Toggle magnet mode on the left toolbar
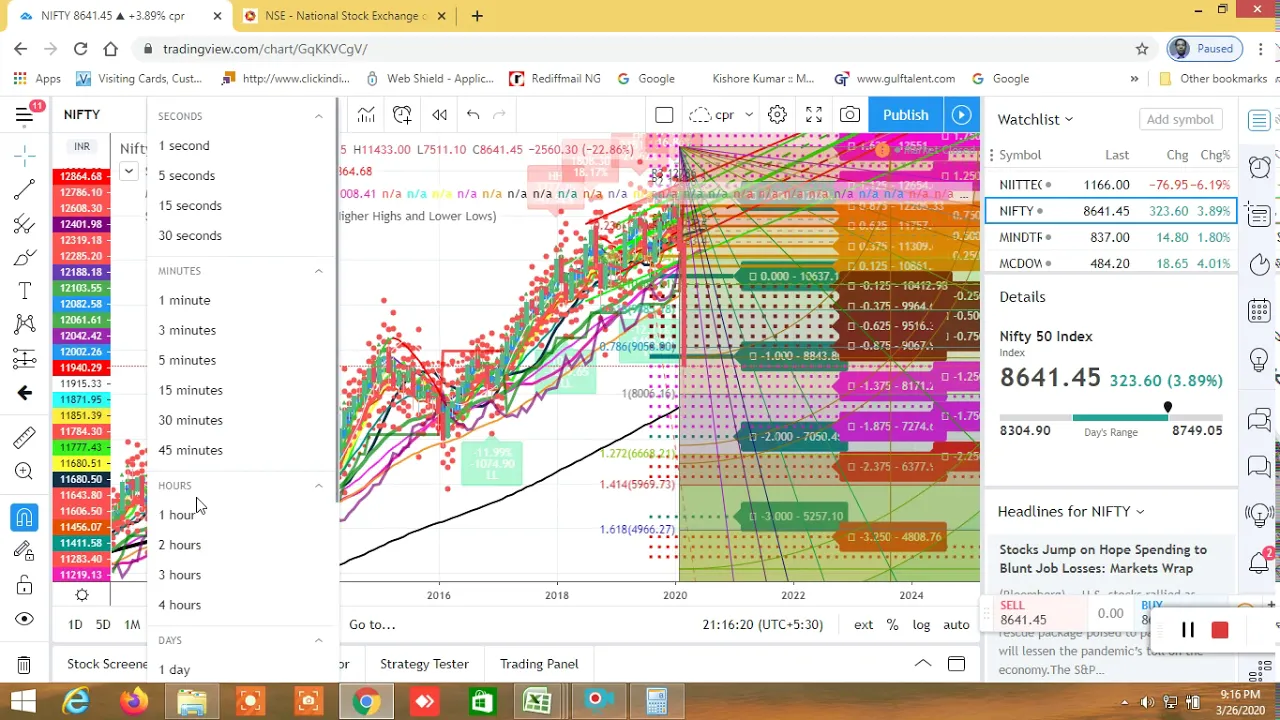This screenshot has width=1280, height=720. [x=25, y=517]
